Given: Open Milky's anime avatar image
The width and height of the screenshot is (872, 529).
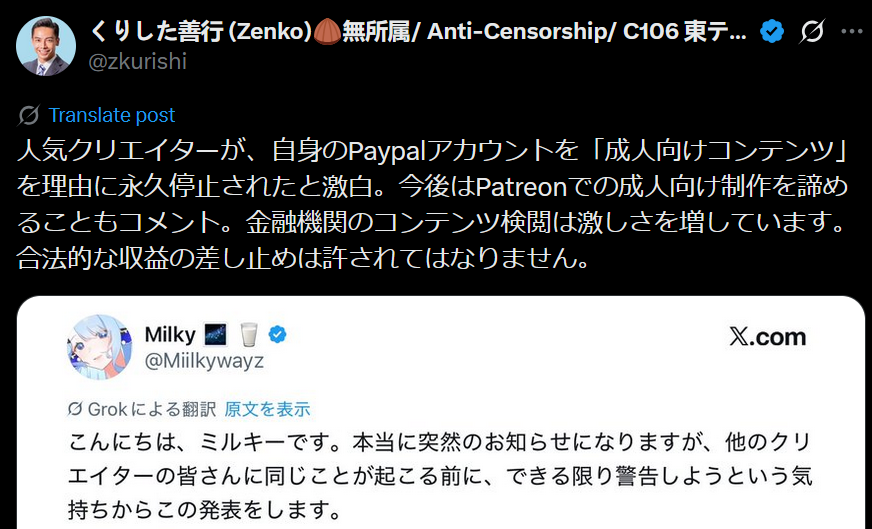Looking at the screenshot, I should [x=100, y=347].
